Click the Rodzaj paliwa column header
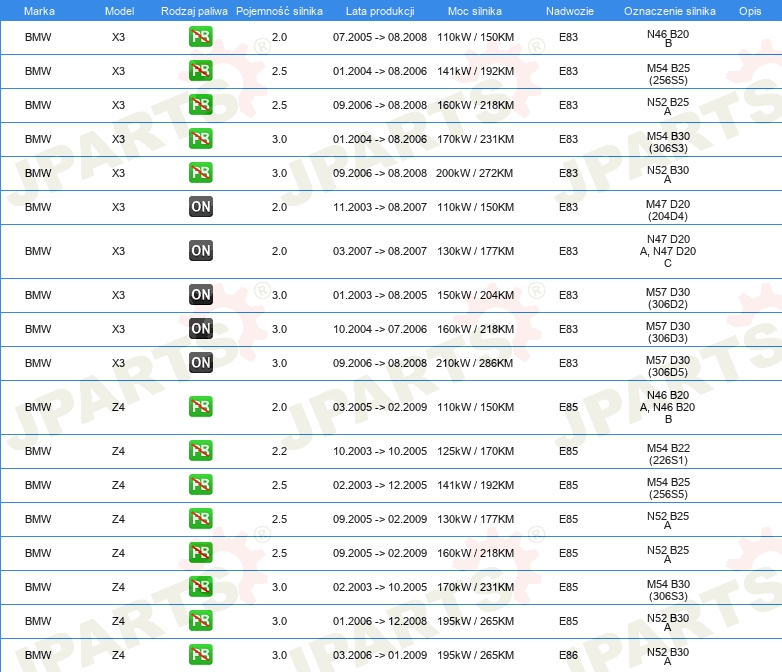This screenshot has height=672, width=782. 194,11
